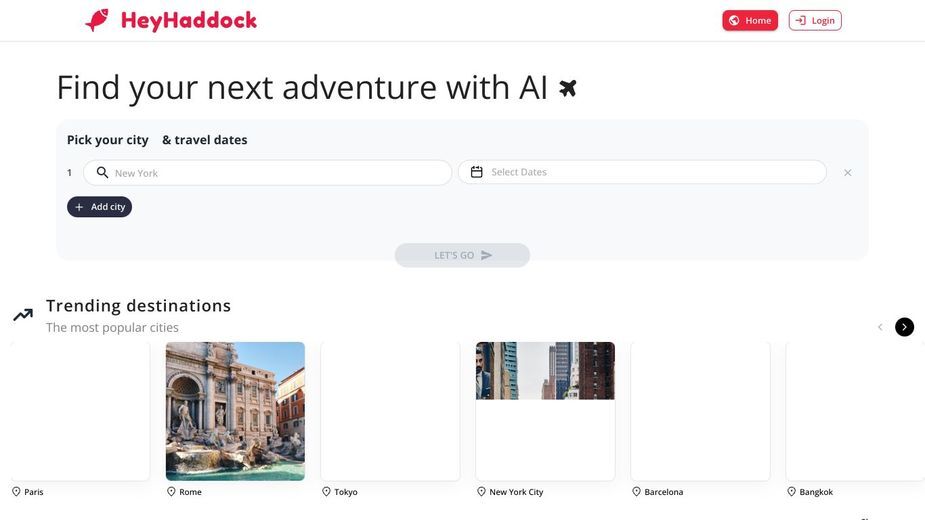
Task: Select the Tokyo destination card
Action: coord(390,411)
